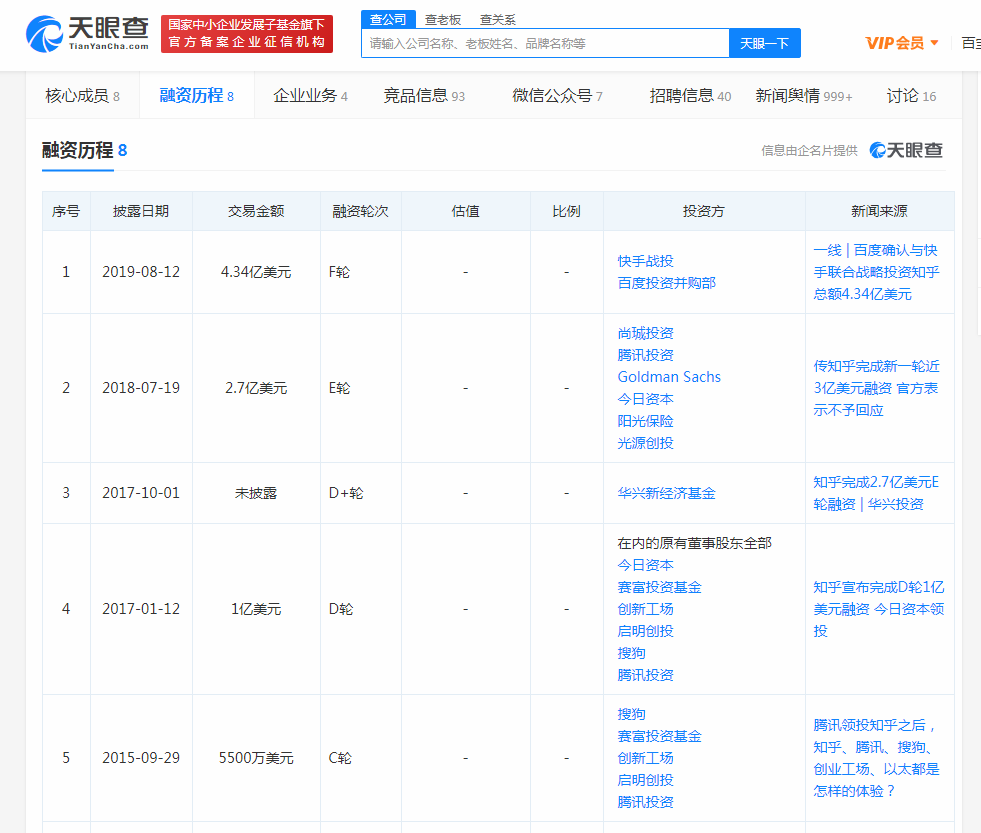Open the news link about 4.34亿美元 financing

point(878,271)
